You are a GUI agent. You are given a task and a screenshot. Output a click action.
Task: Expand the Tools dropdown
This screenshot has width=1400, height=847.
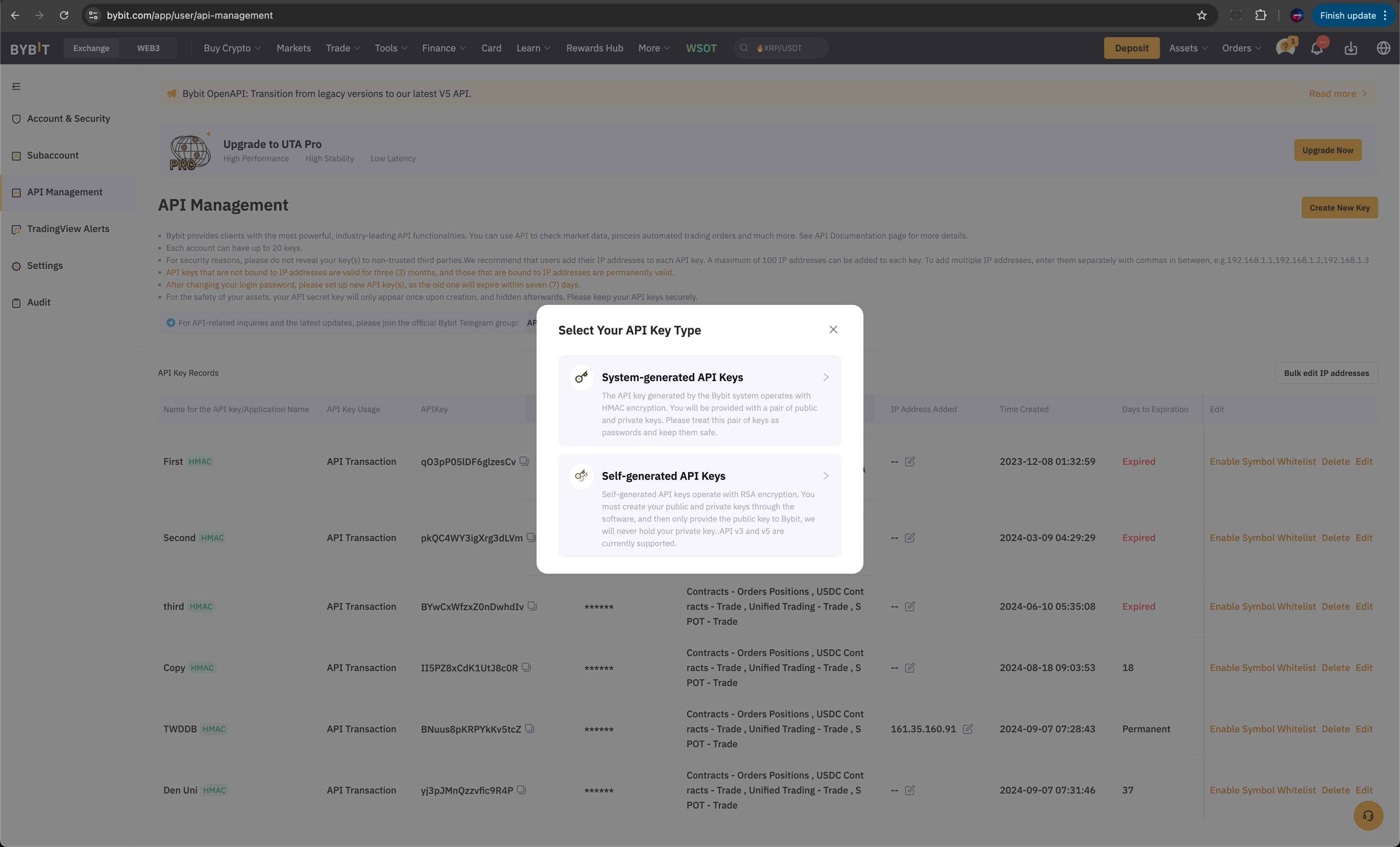[391, 48]
